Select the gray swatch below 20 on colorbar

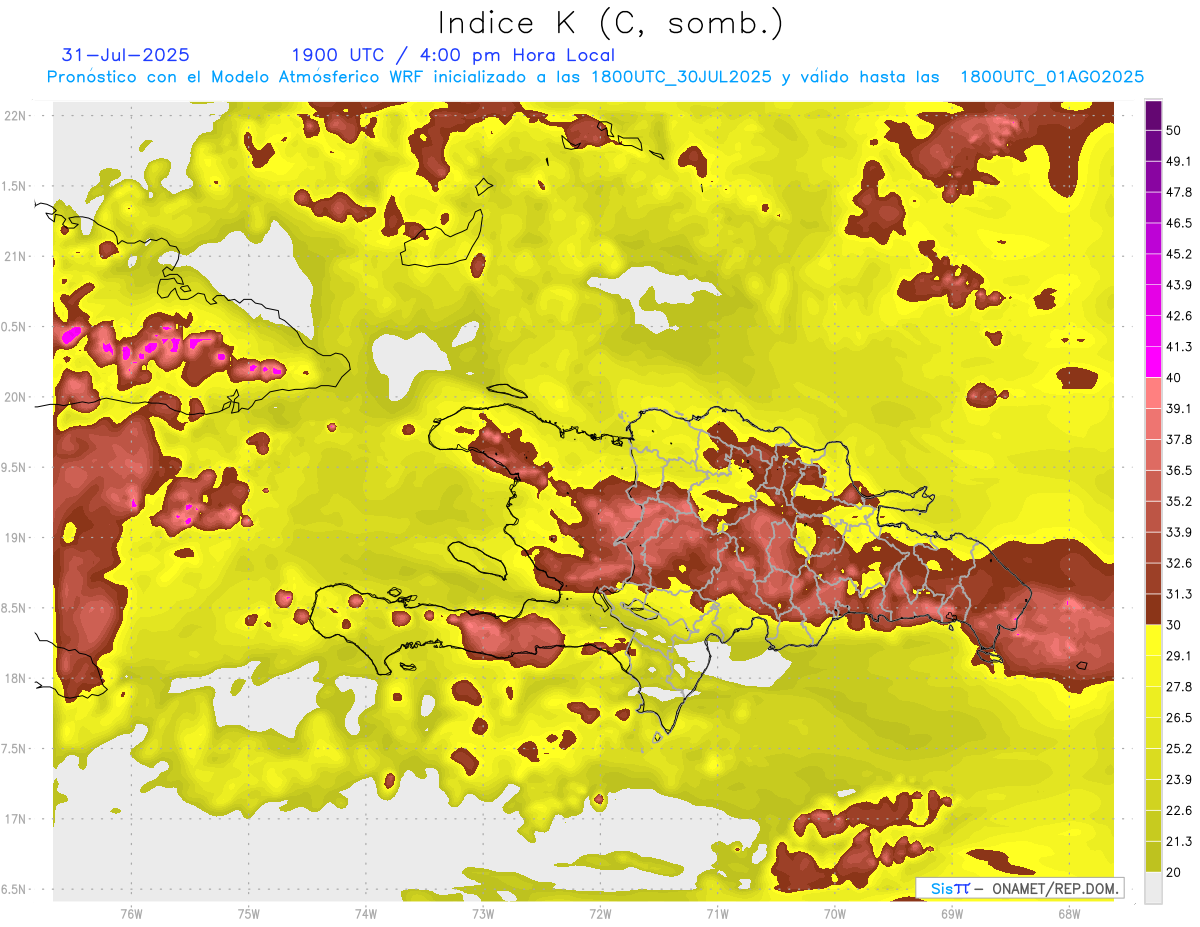coord(1153,888)
